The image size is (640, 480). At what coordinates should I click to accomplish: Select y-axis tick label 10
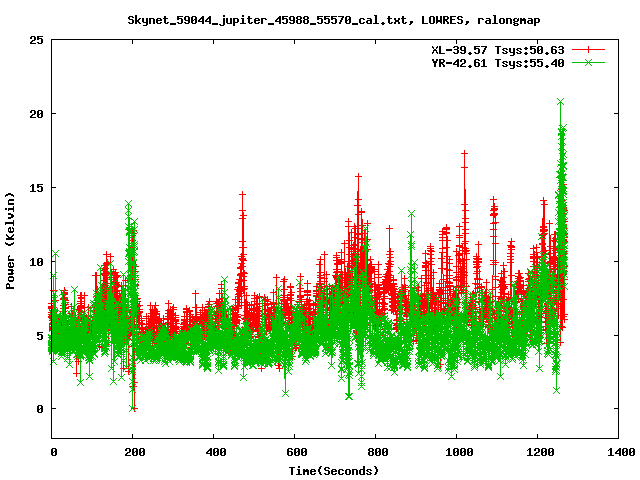[x=37, y=262]
